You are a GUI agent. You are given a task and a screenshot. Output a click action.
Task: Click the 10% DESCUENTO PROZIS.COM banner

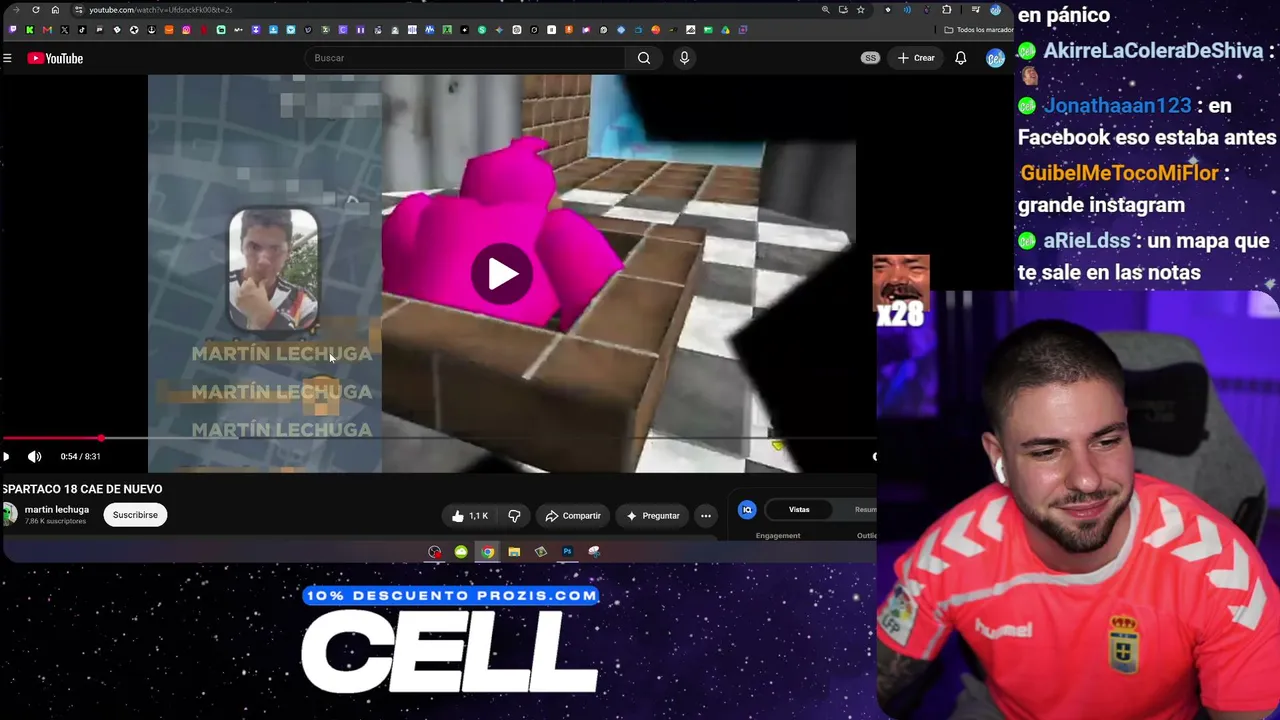tap(451, 596)
